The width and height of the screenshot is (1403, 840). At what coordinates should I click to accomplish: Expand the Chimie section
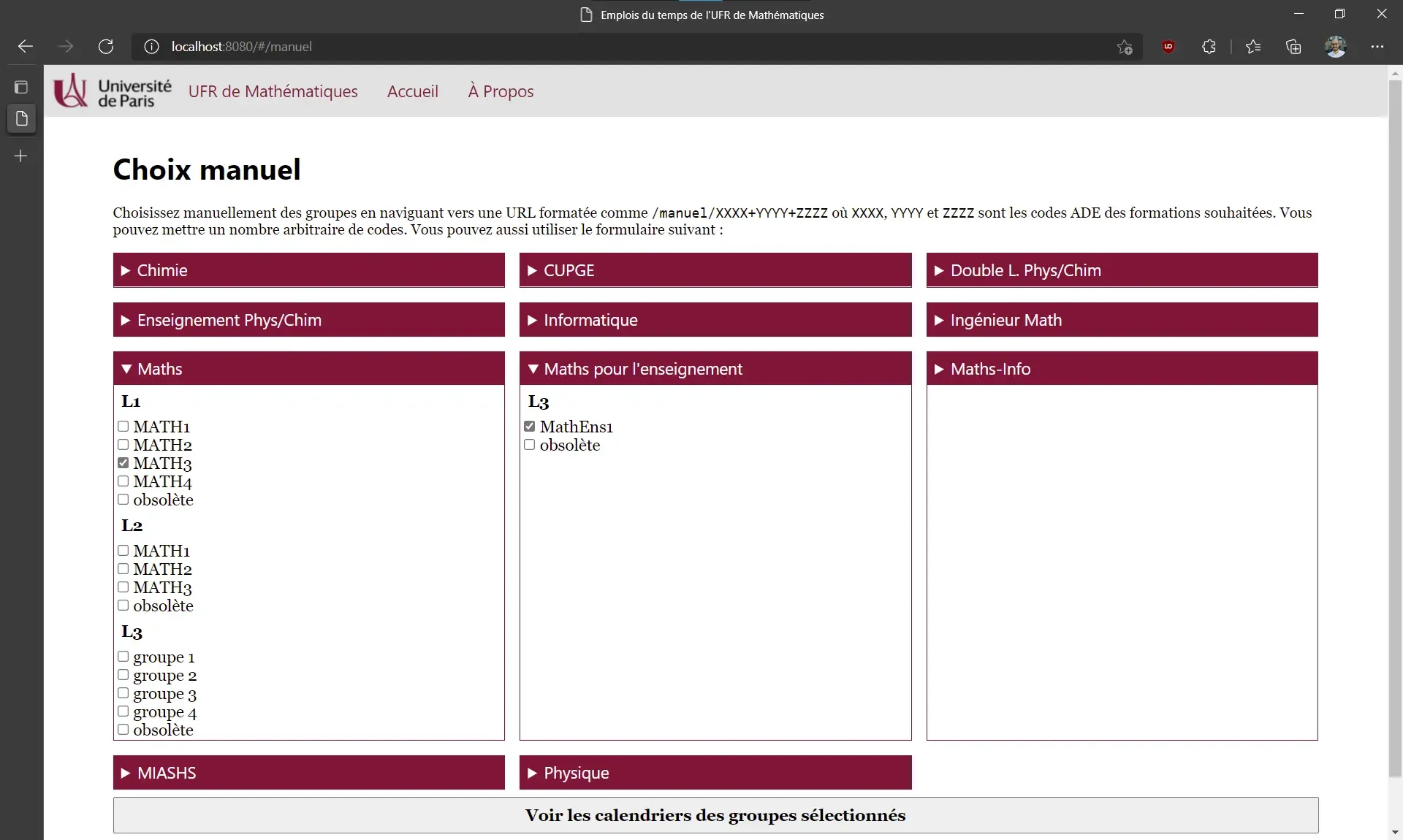coord(308,270)
